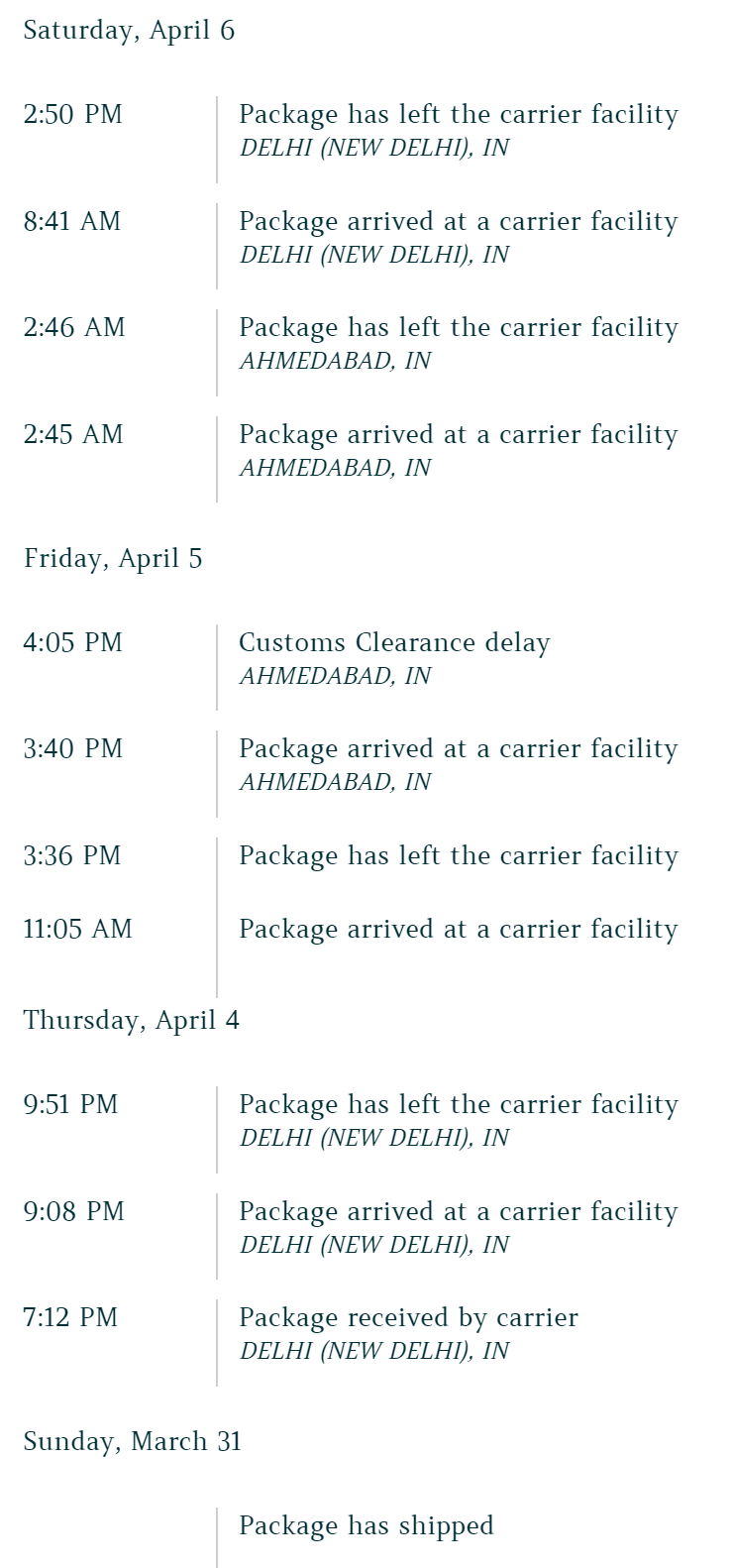
Task: Click the Package has shipped status
Action: pos(366,1525)
